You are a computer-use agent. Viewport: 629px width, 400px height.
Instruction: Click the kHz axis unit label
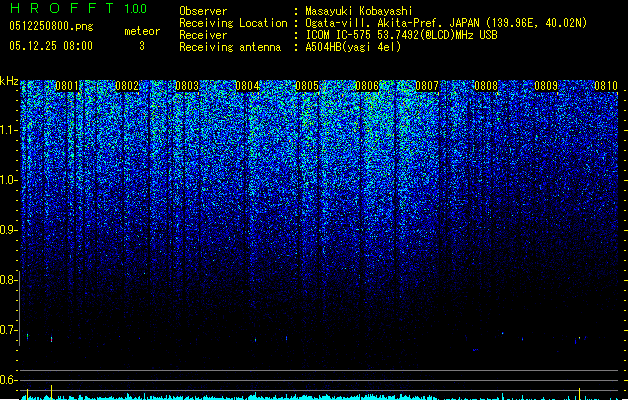coord(9,81)
